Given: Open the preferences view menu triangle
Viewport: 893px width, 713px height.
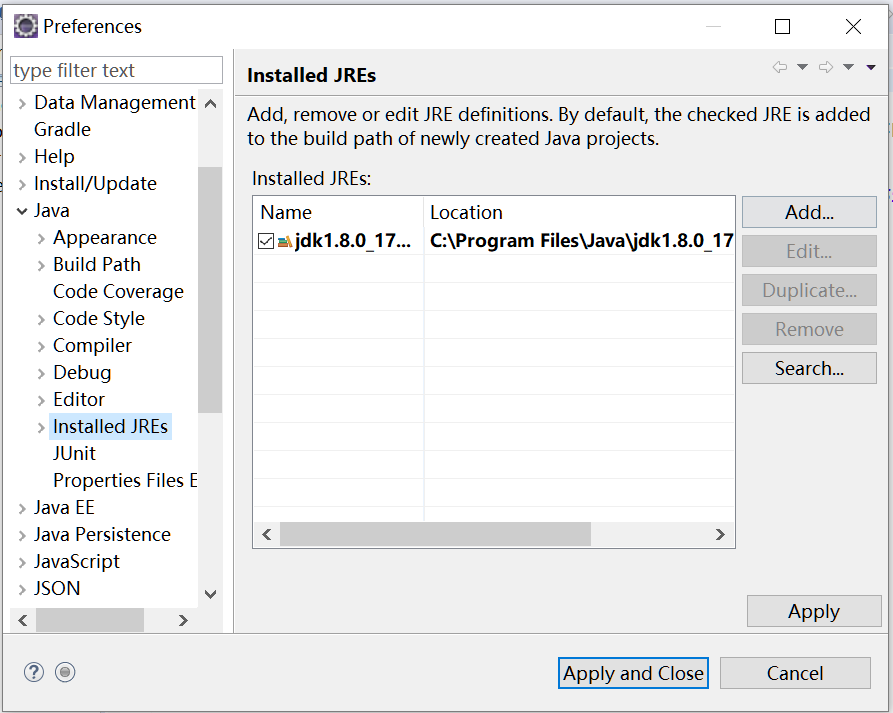Looking at the screenshot, I should [871, 67].
